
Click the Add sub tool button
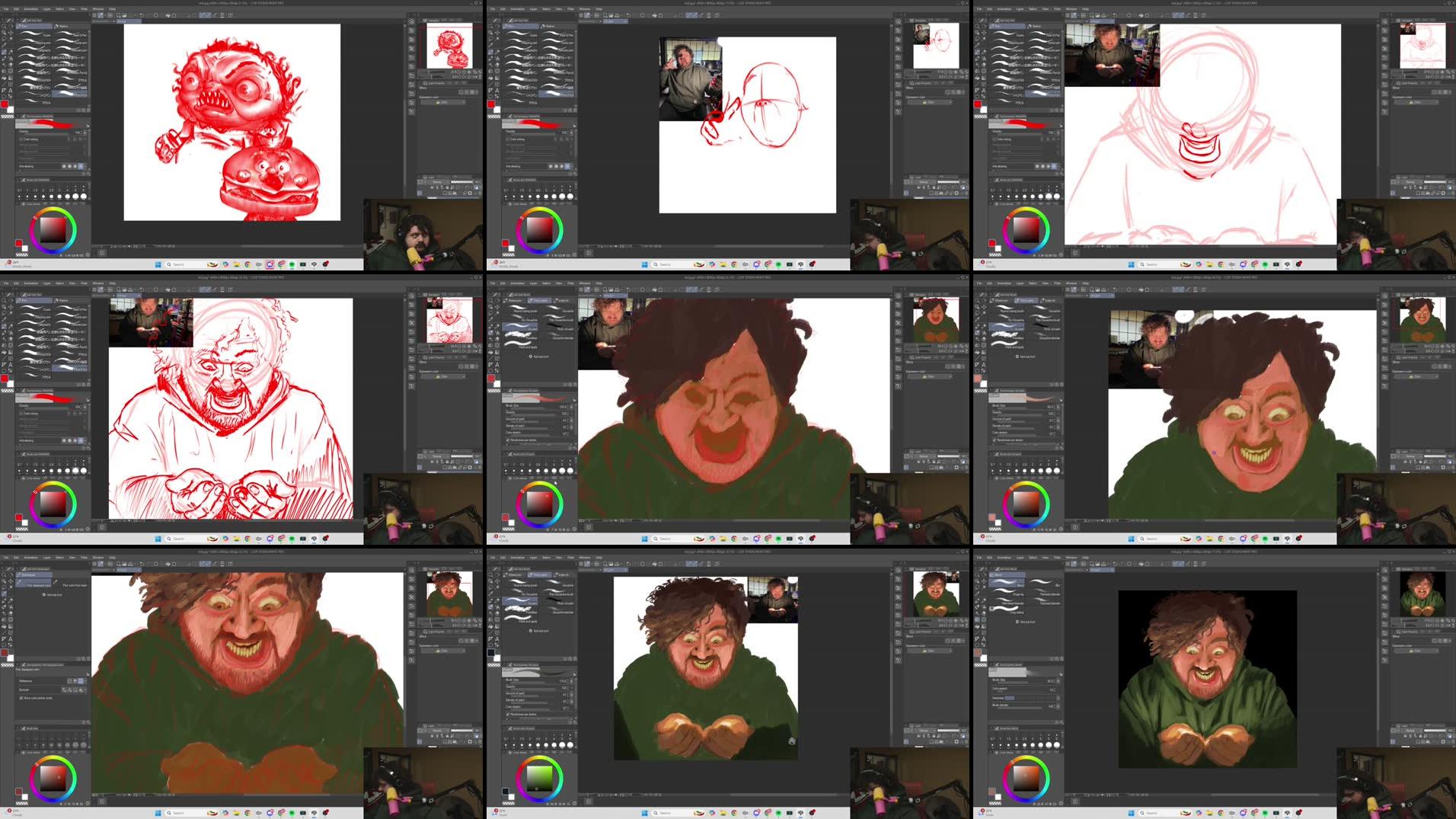pyautogui.click(x=538, y=356)
